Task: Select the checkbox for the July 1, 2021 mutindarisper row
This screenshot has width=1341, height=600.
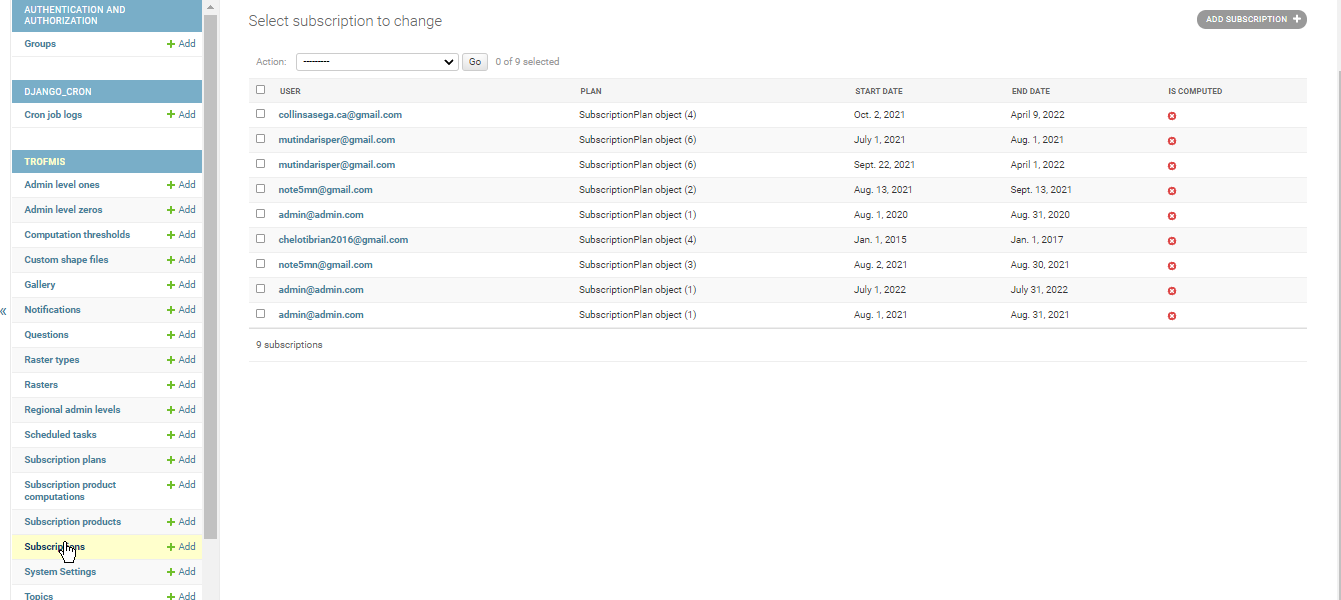Action: click(261, 139)
